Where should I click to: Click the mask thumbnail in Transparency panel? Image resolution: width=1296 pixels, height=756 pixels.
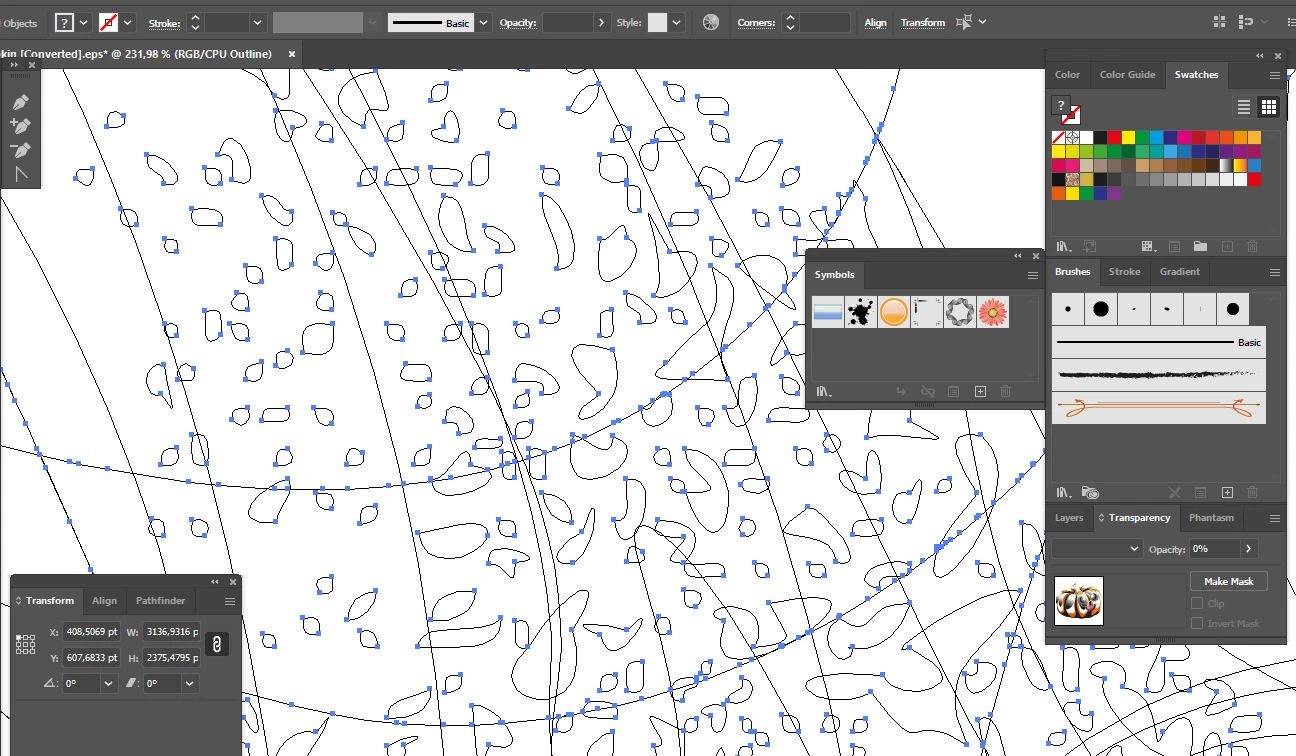(1079, 601)
